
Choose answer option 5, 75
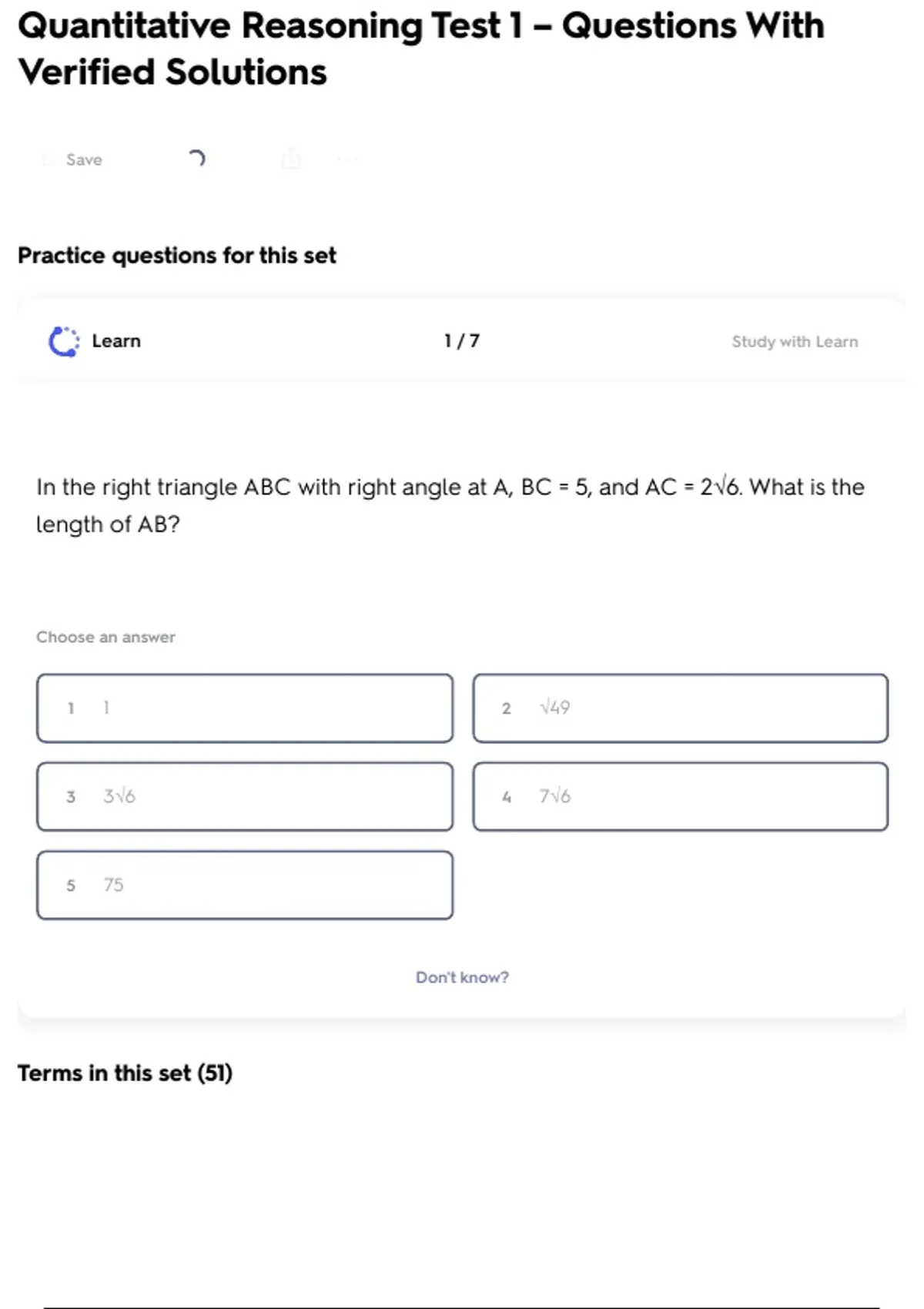pyautogui.click(x=245, y=885)
